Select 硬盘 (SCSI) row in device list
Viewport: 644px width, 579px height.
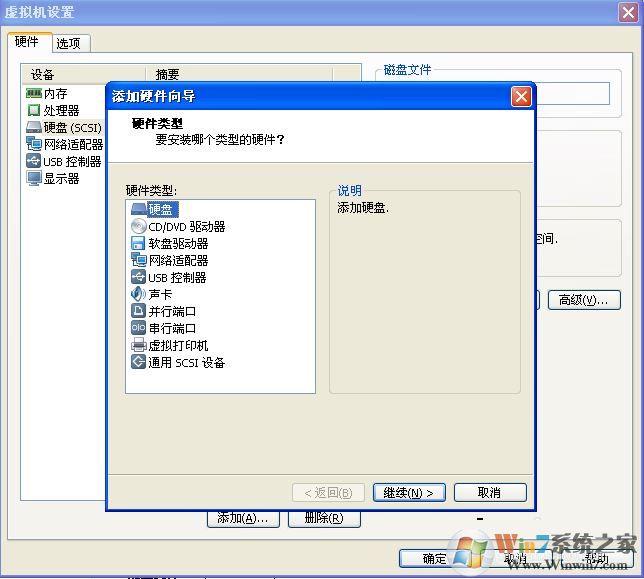coord(64,127)
